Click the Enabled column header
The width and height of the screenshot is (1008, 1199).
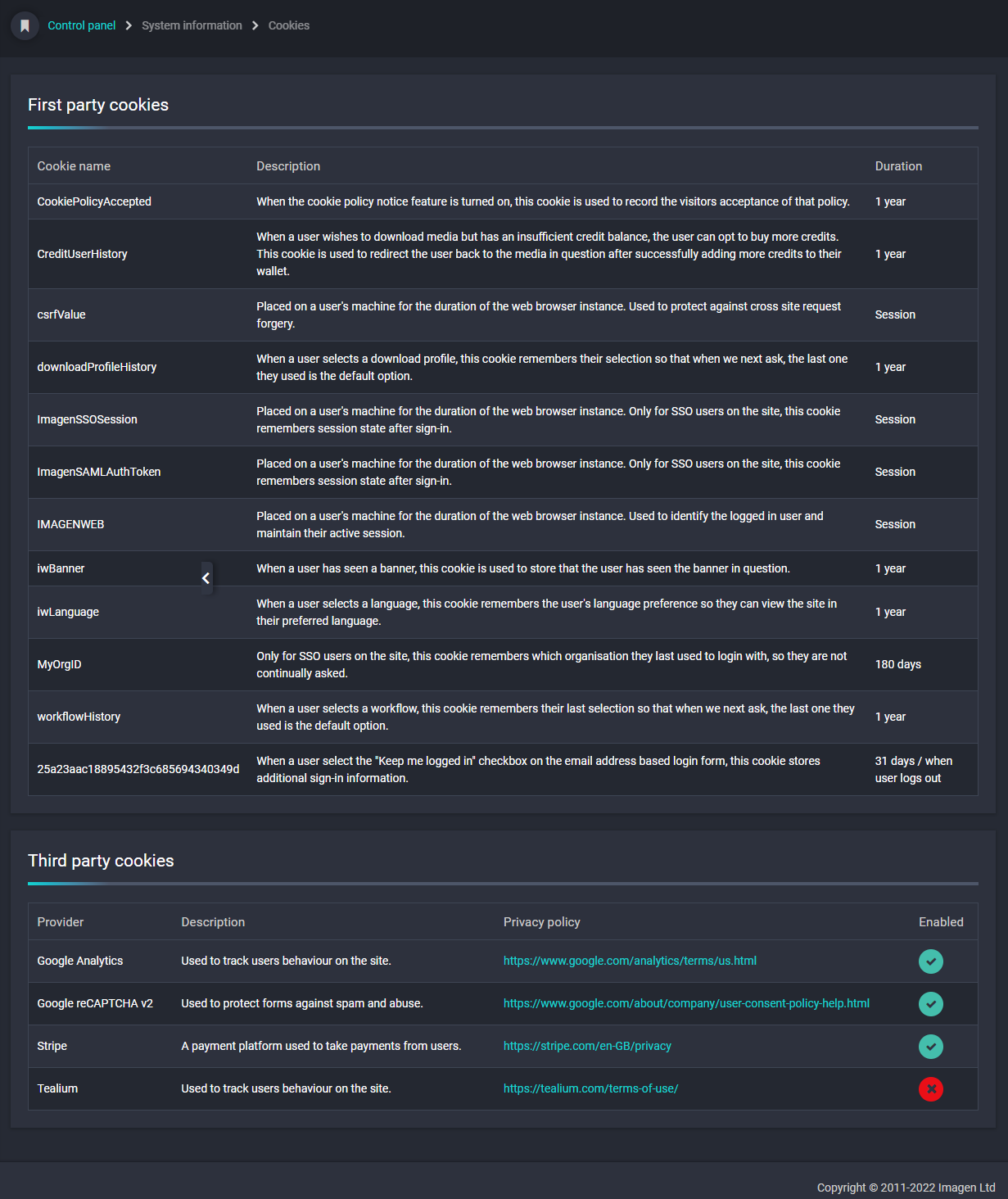[x=941, y=922]
